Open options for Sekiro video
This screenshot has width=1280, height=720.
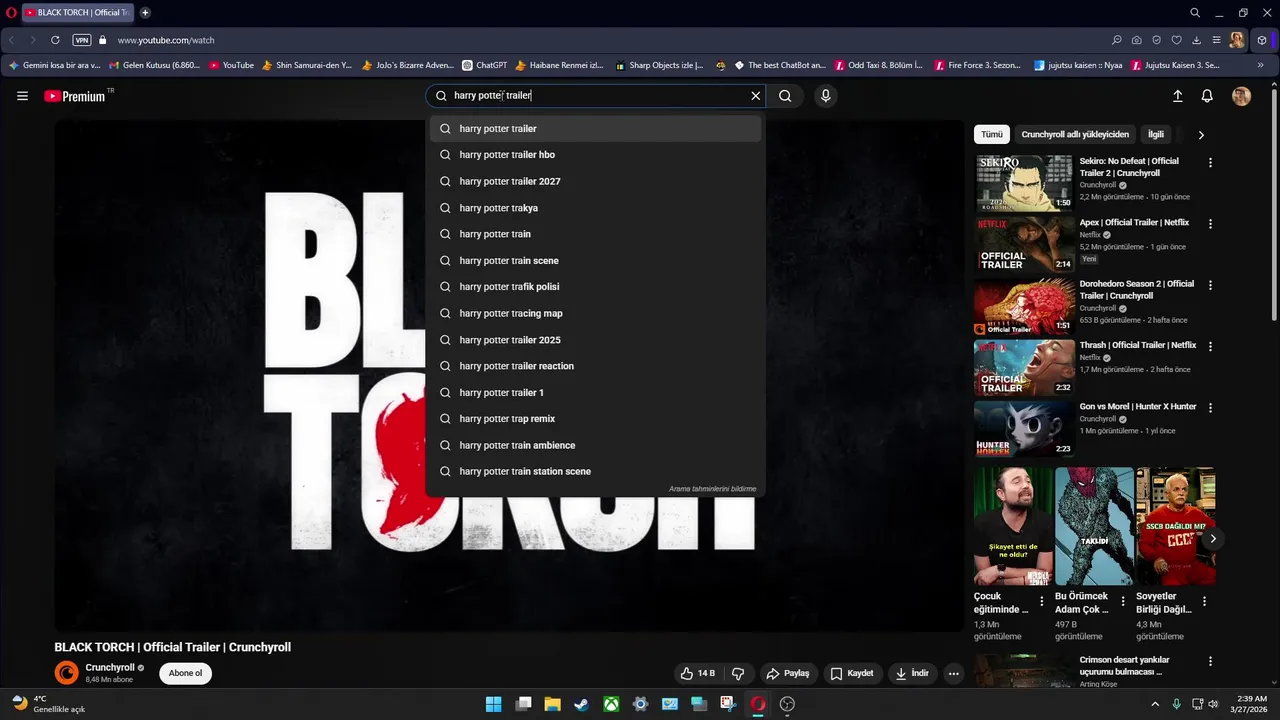click(x=1210, y=162)
